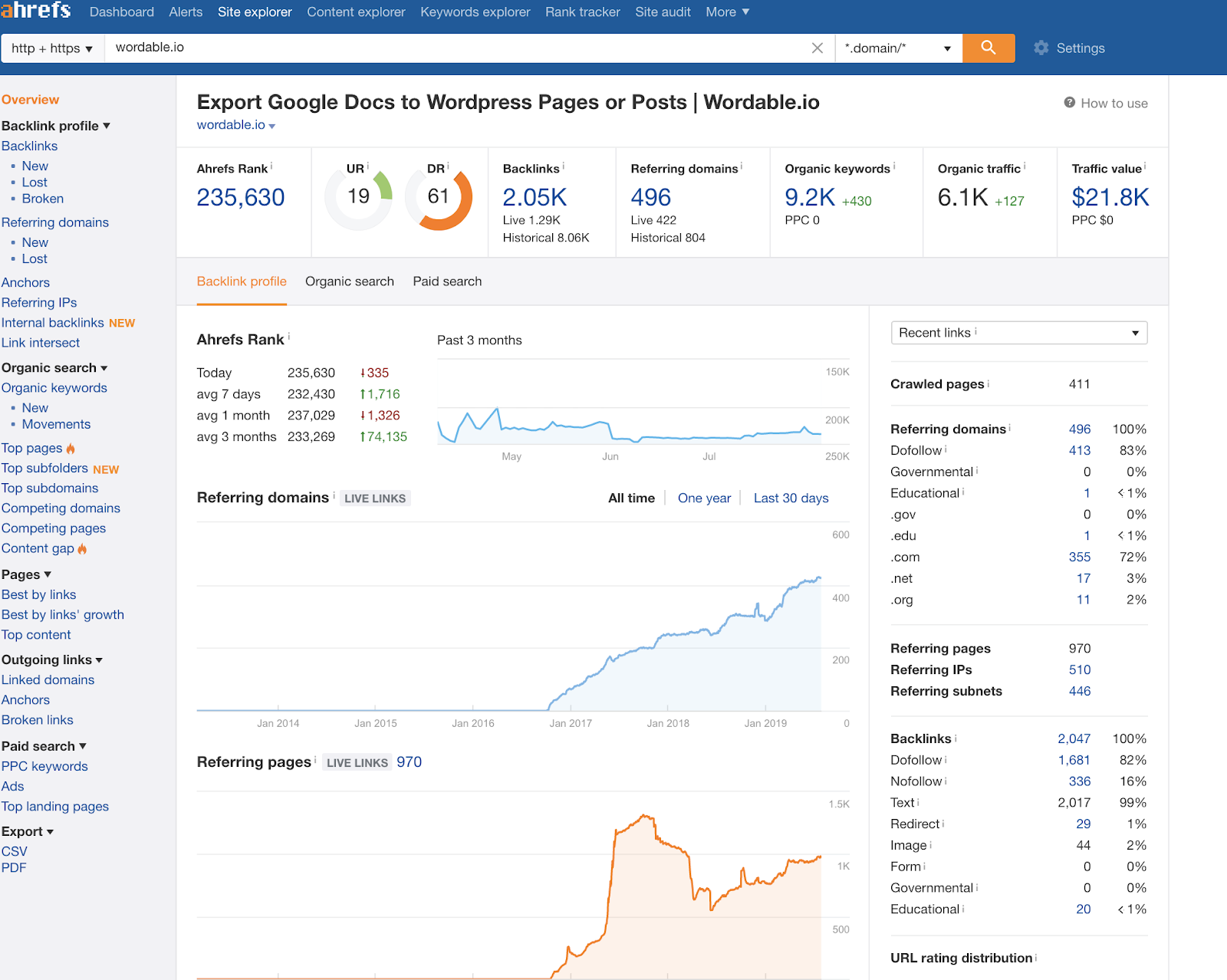Click the How to use help icon

[x=1069, y=103]
